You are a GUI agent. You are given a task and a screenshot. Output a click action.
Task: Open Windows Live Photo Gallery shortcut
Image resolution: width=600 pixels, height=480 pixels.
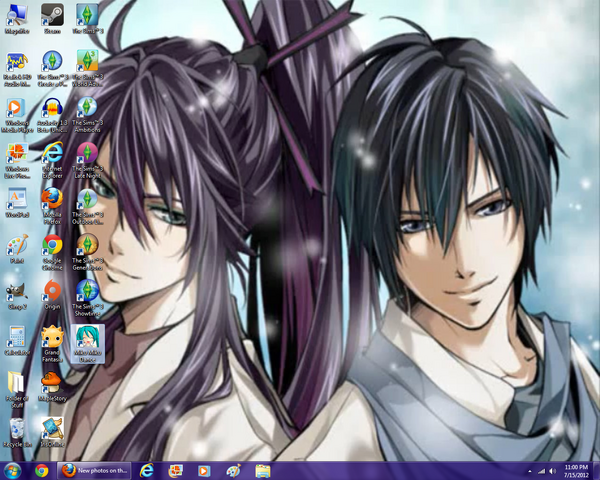17,161
